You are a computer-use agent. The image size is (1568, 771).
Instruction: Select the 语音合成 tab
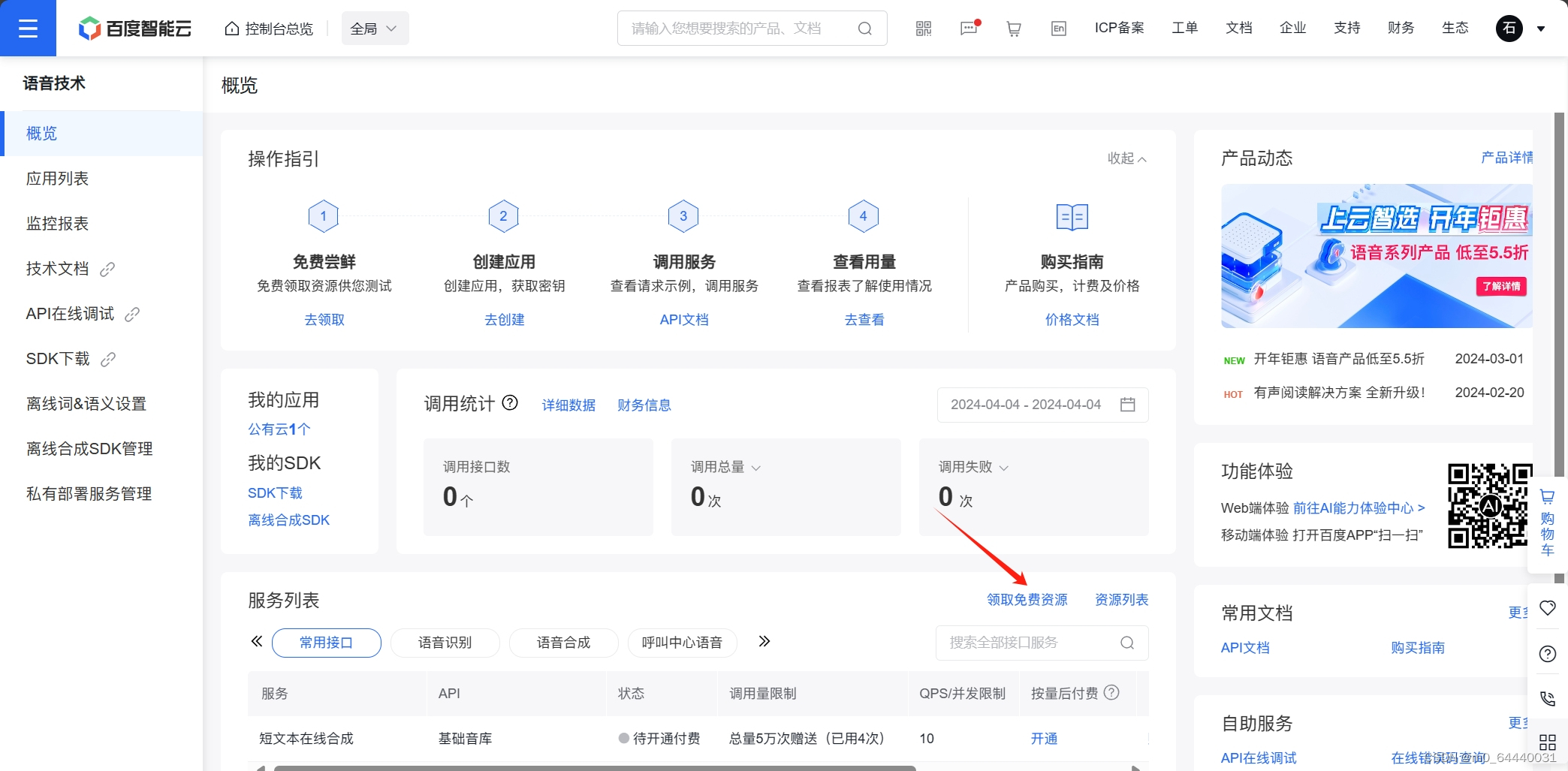coord(564,643)
